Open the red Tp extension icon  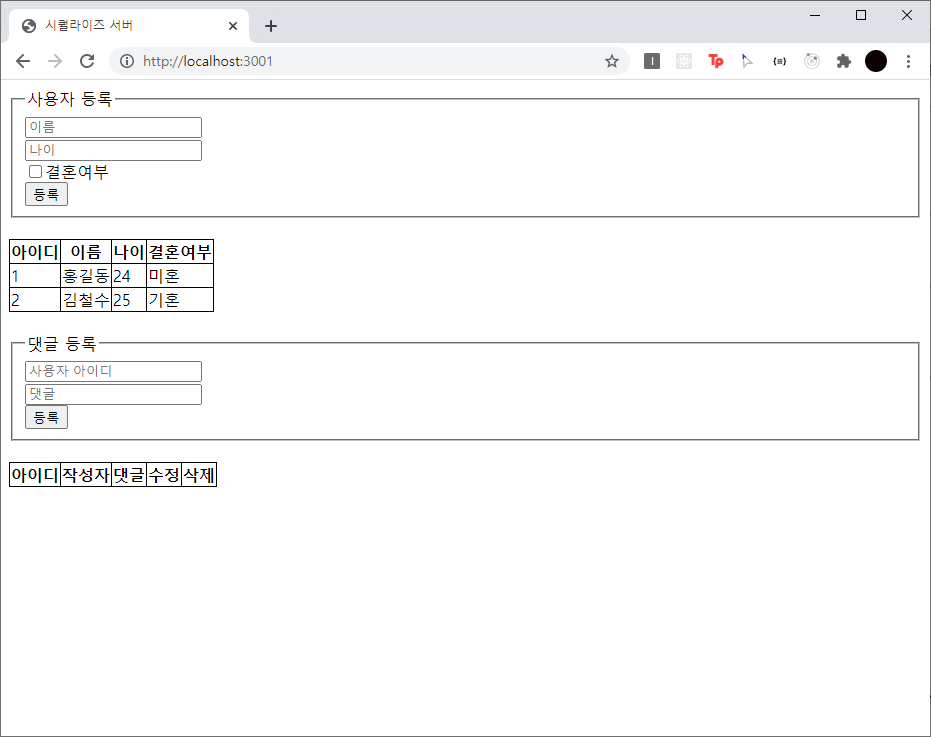point(716,61)
